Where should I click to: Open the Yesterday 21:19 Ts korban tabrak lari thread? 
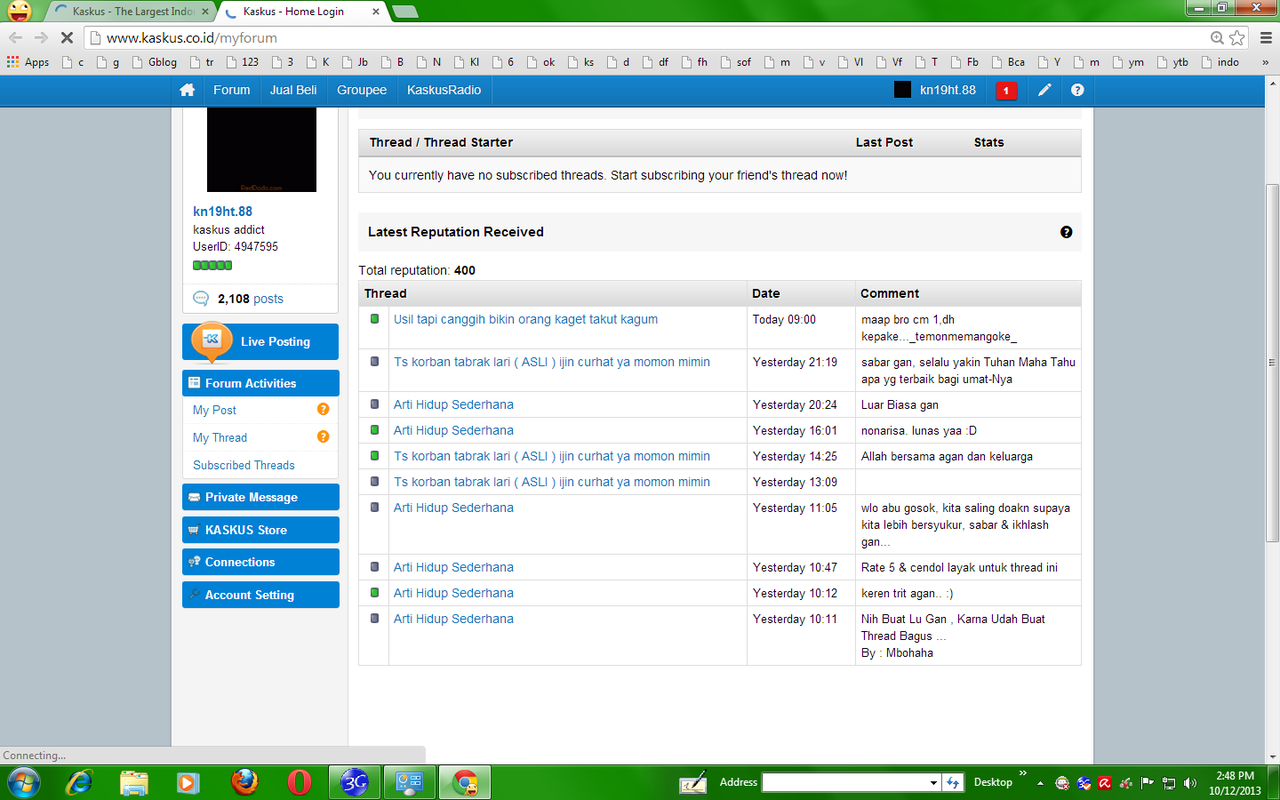tap(552, 362)
